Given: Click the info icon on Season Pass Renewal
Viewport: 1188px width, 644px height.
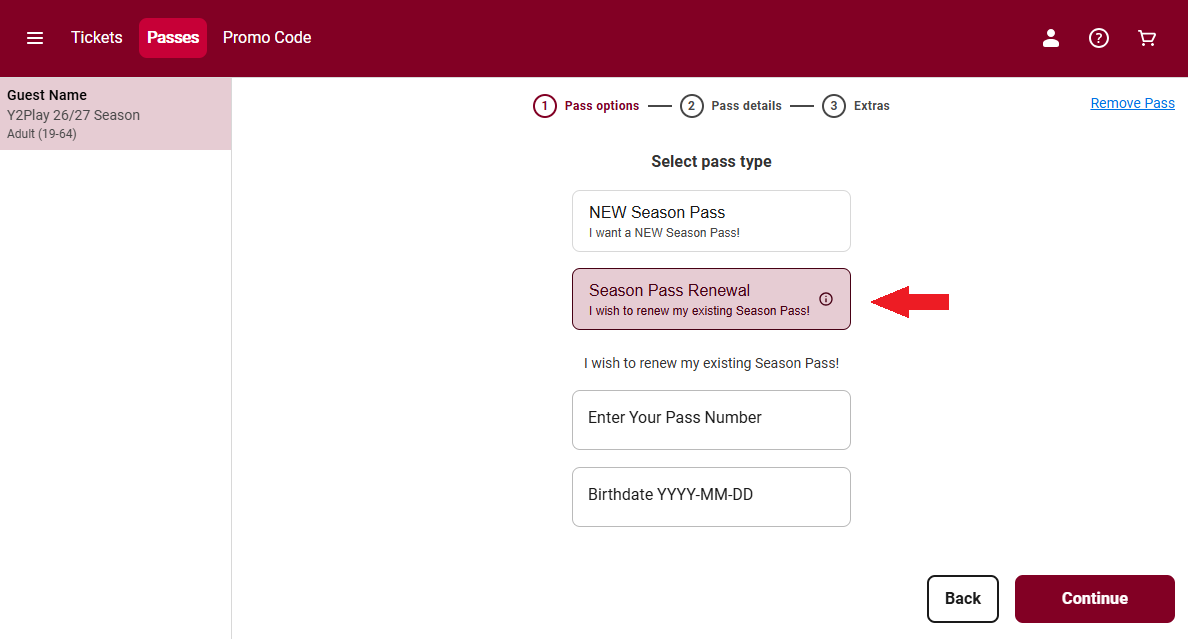Looking at the screenshot, I should pos(826,299).
